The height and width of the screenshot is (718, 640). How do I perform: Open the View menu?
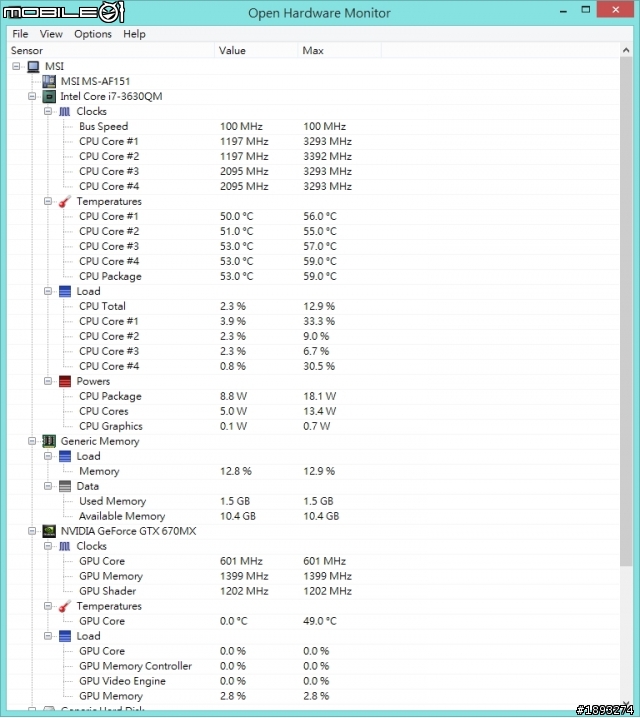[51, 34]
